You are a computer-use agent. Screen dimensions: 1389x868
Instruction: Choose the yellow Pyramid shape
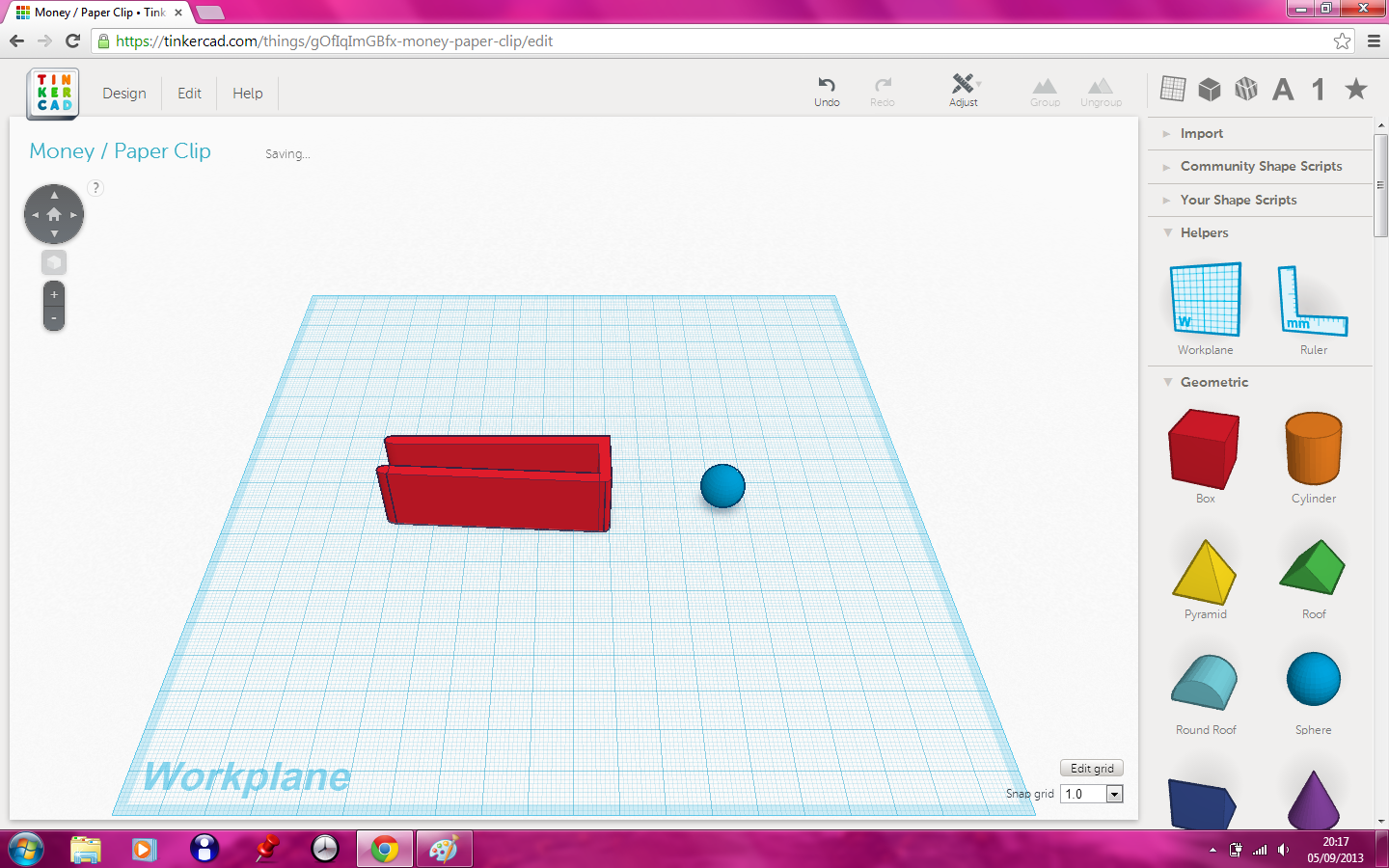click(x=1205, y=572)
